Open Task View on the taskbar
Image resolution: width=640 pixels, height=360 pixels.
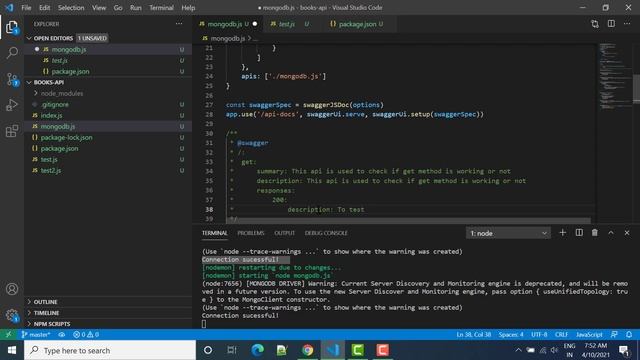[232, 350]
